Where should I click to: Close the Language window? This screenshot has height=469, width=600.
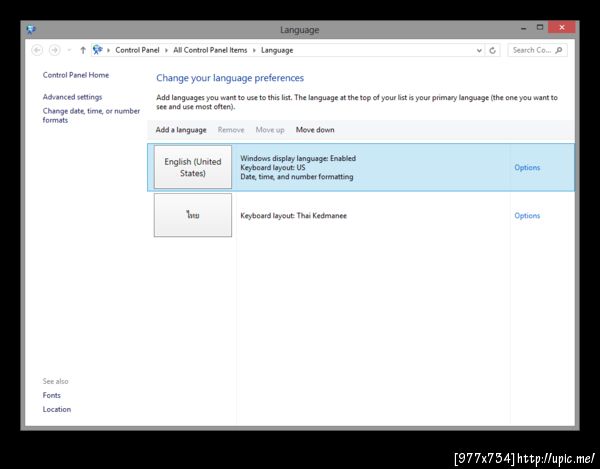(x=562, y=27)
